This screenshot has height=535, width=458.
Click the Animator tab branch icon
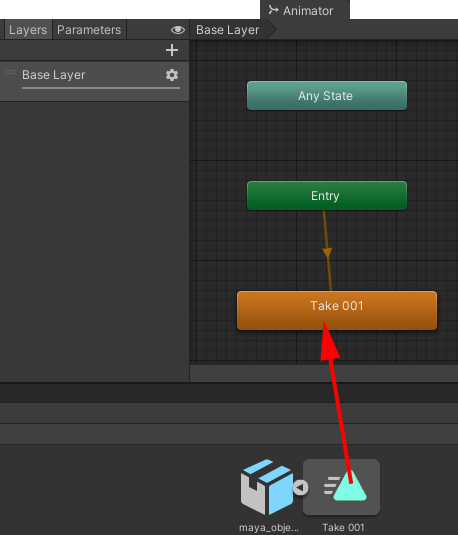(273, 10)
